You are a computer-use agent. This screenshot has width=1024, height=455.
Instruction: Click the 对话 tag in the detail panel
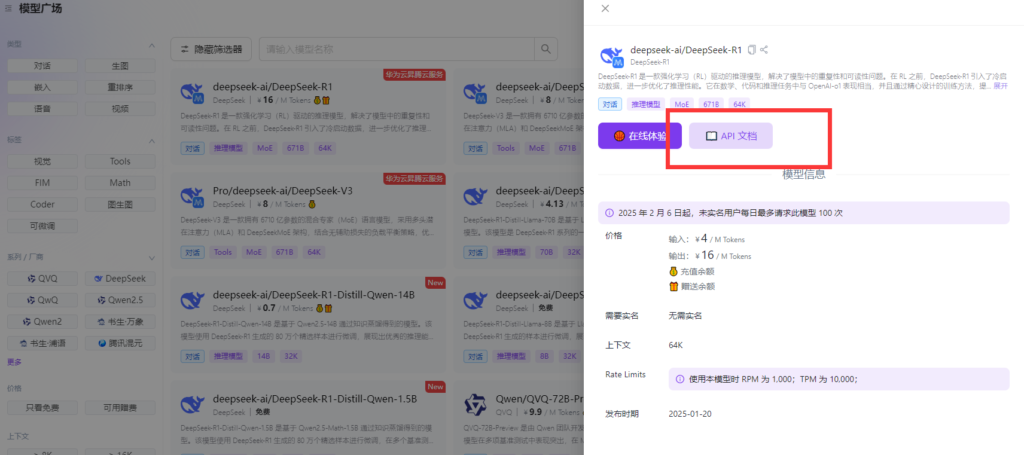click(610, 104)
